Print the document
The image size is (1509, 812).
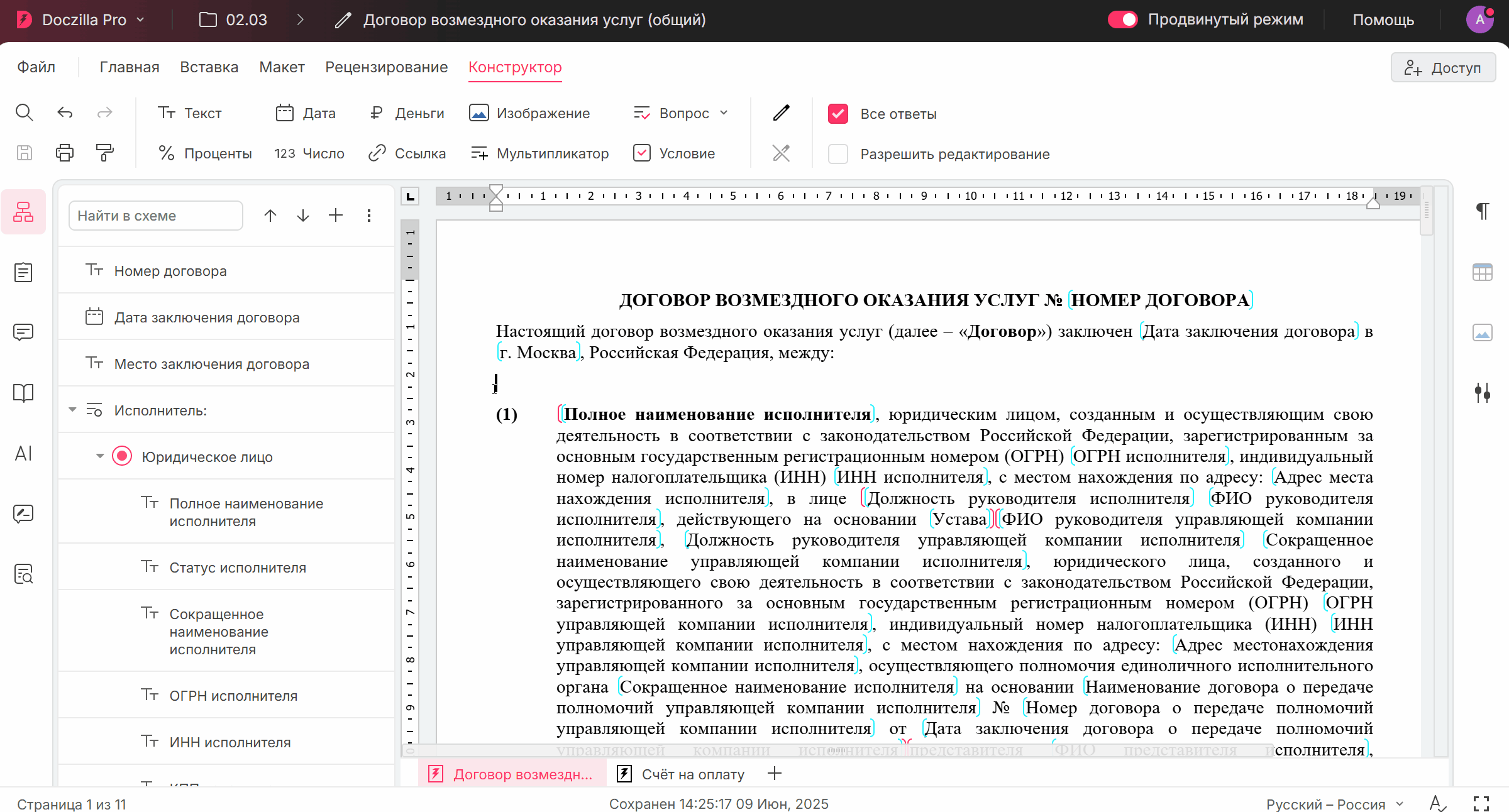[x=65, y=153]
